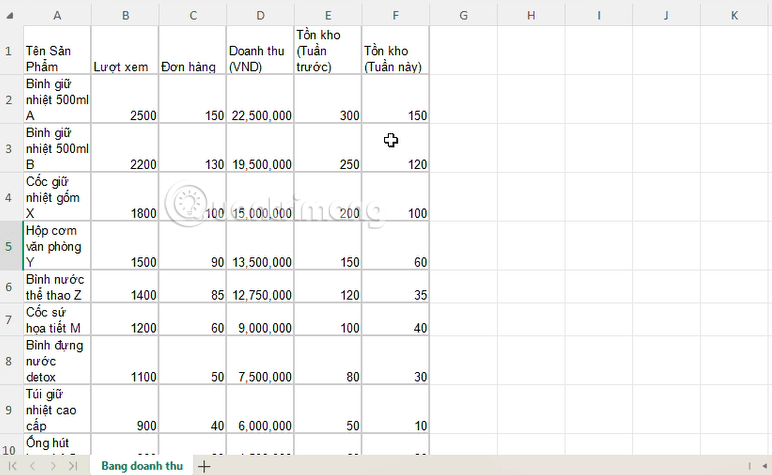Select column H header

531,15
